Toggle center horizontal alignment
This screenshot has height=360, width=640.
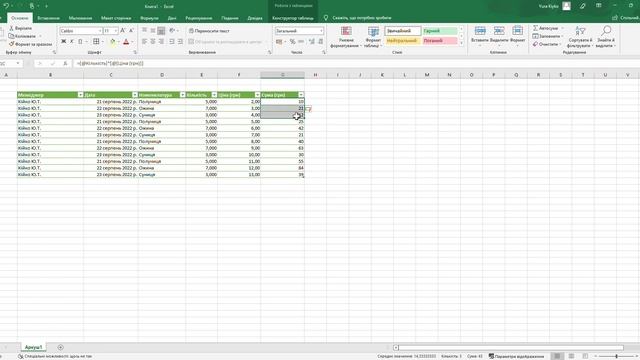point(153,42)
